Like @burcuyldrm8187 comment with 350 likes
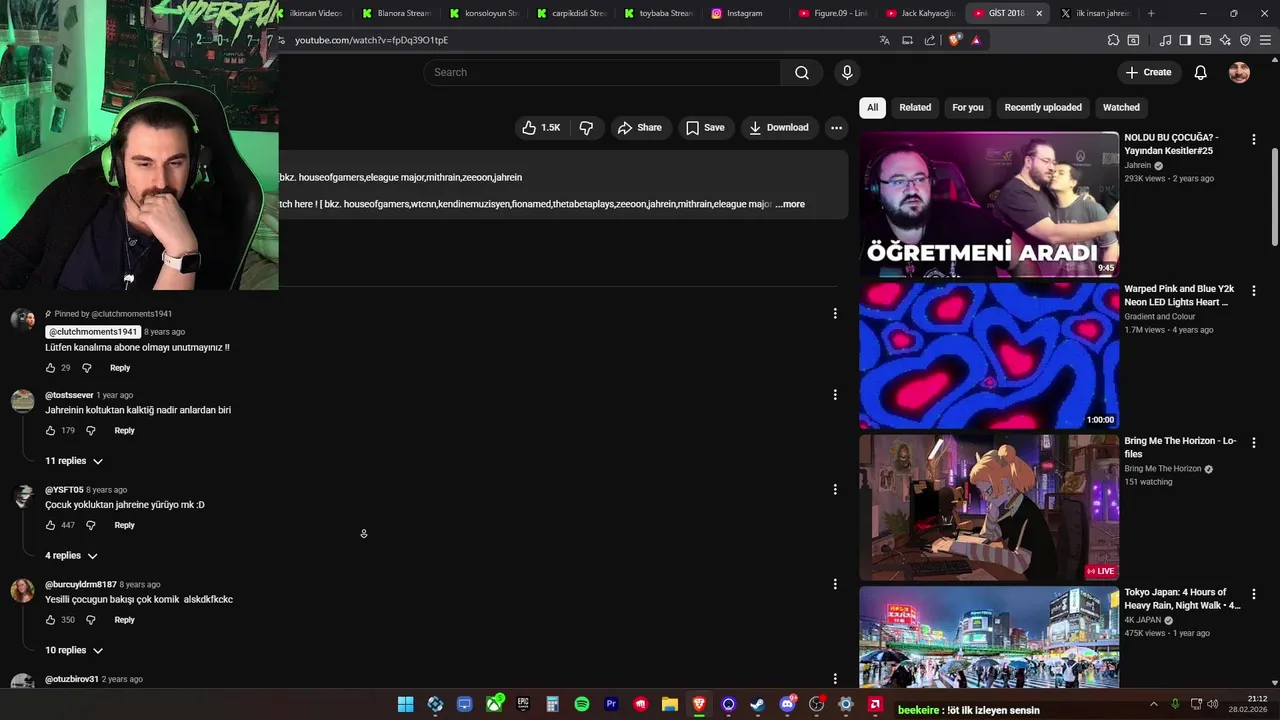1280x720 pixels. tap(50, 620)
